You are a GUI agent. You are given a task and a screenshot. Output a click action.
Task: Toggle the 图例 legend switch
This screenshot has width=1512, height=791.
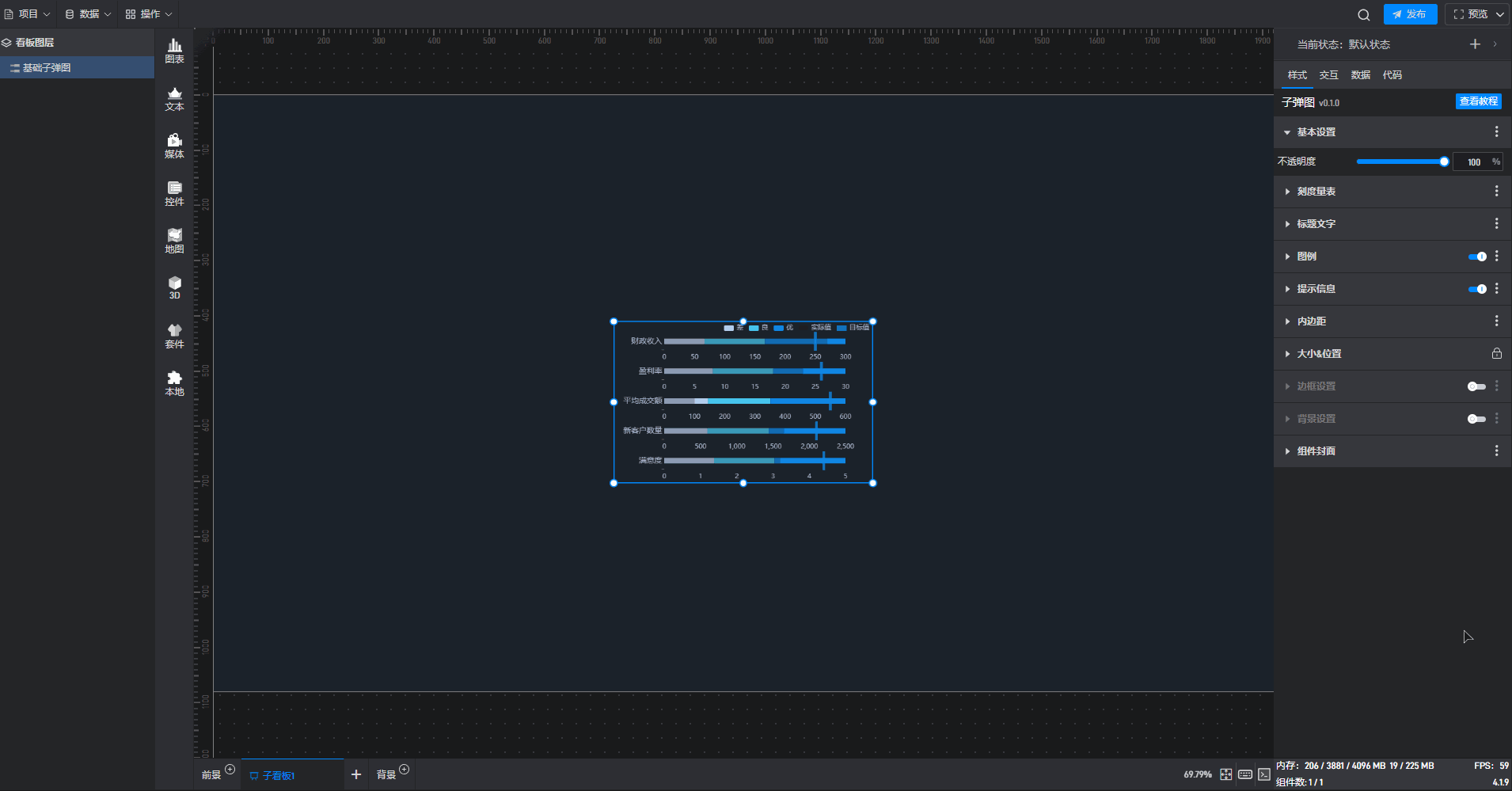(1476, 257)
